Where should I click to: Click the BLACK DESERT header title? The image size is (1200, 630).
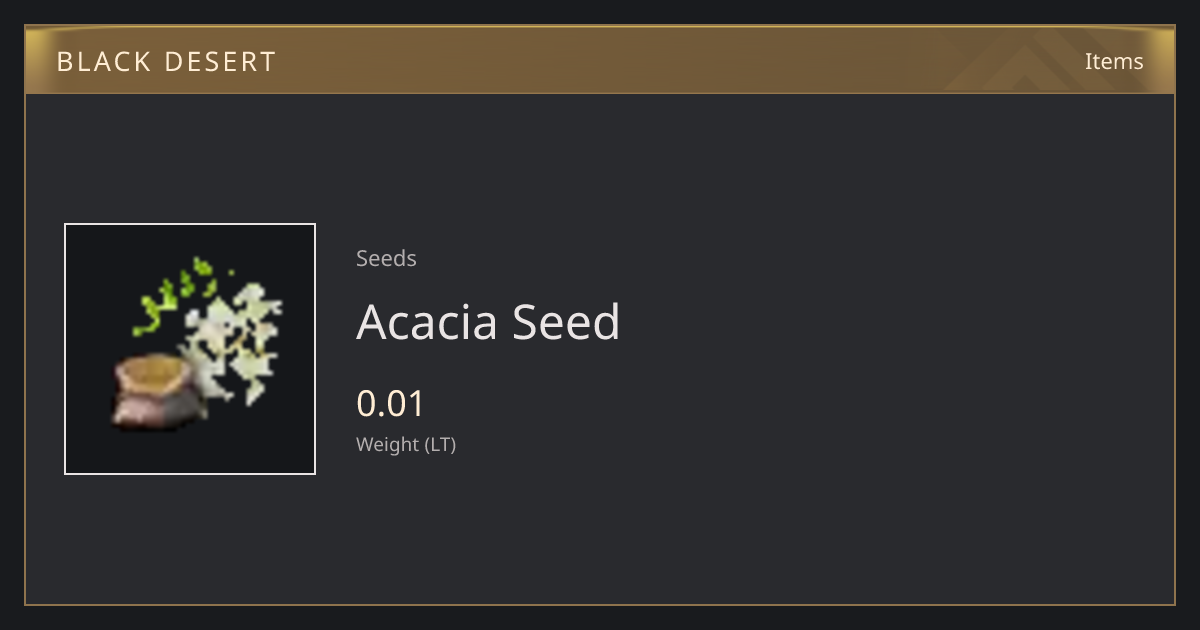pos(166,62)
